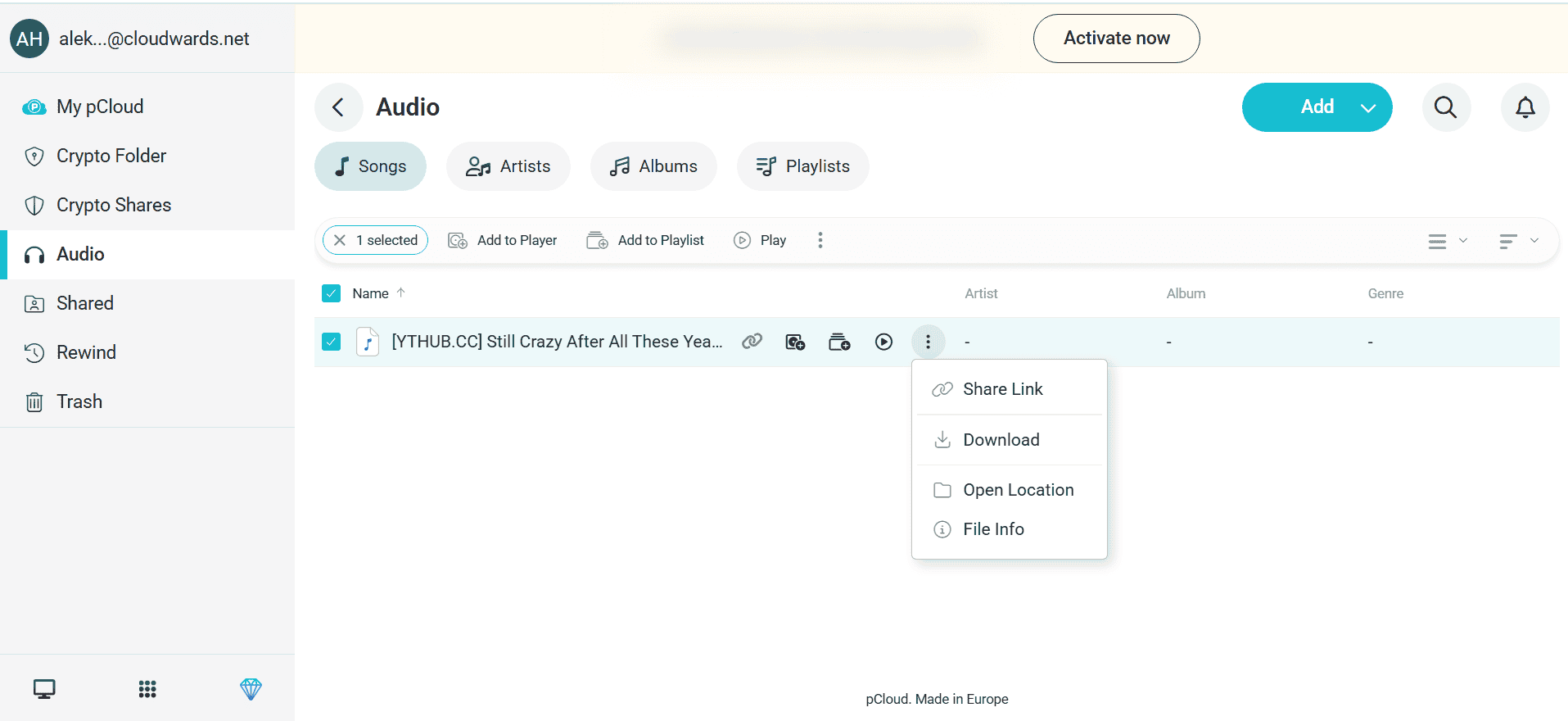Switch to the Artists tab

(x=508, y=166)
